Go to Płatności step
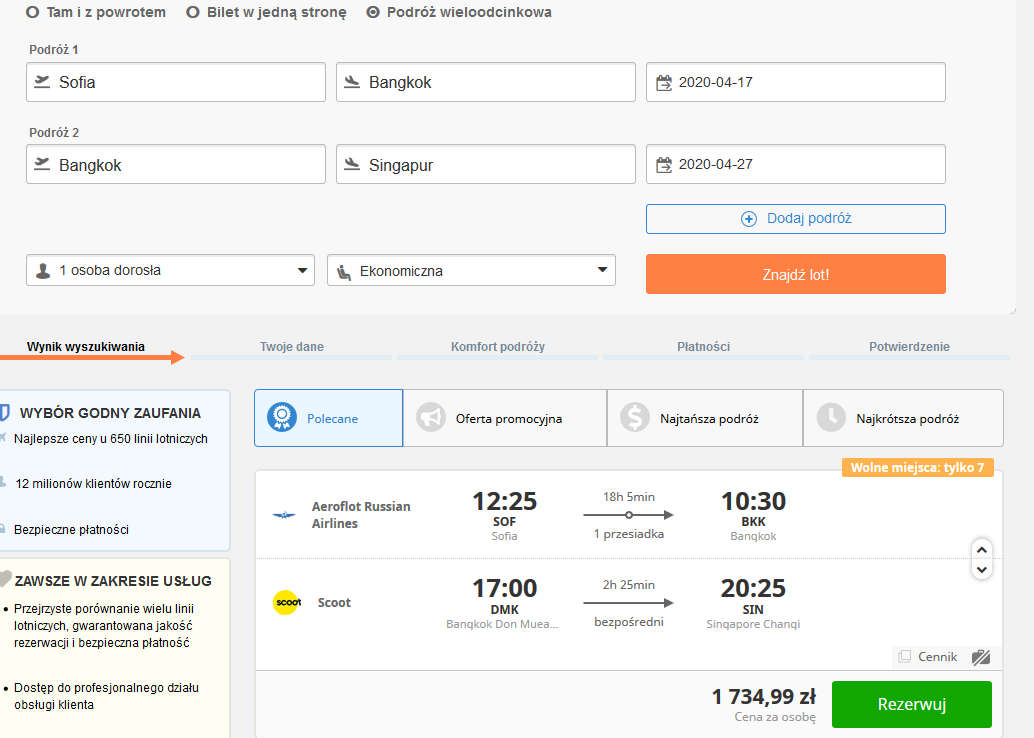 (x=704, y=347)
